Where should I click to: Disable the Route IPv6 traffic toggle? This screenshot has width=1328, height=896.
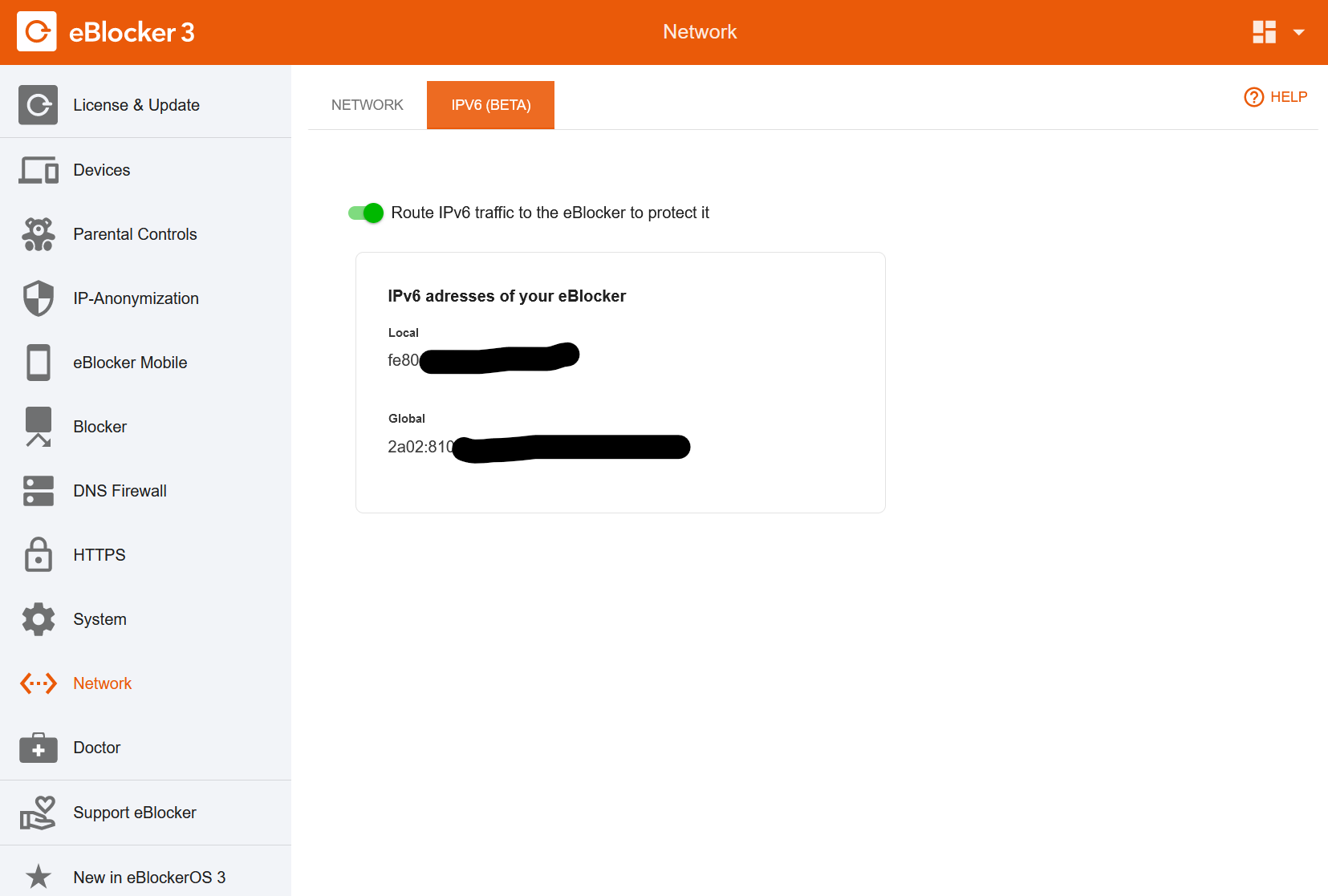tap(366, 213)
